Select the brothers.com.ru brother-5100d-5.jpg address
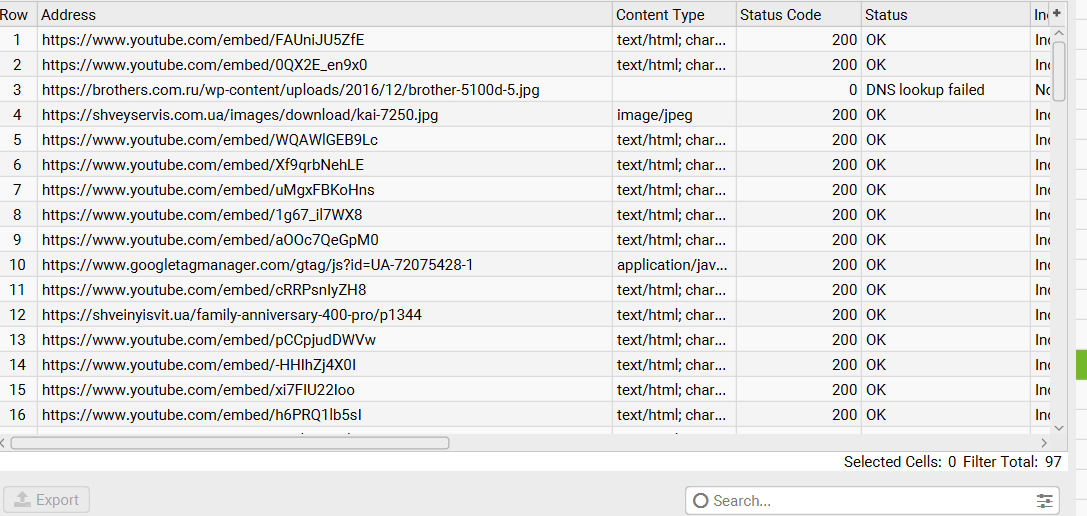Viewport: 1087px width, 516px height. coord(290,90)
